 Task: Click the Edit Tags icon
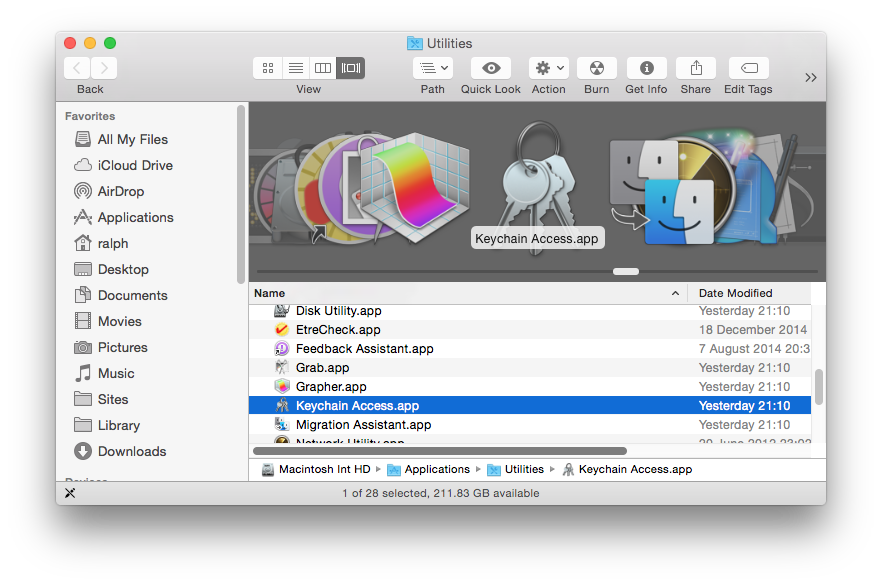[749, 68]
